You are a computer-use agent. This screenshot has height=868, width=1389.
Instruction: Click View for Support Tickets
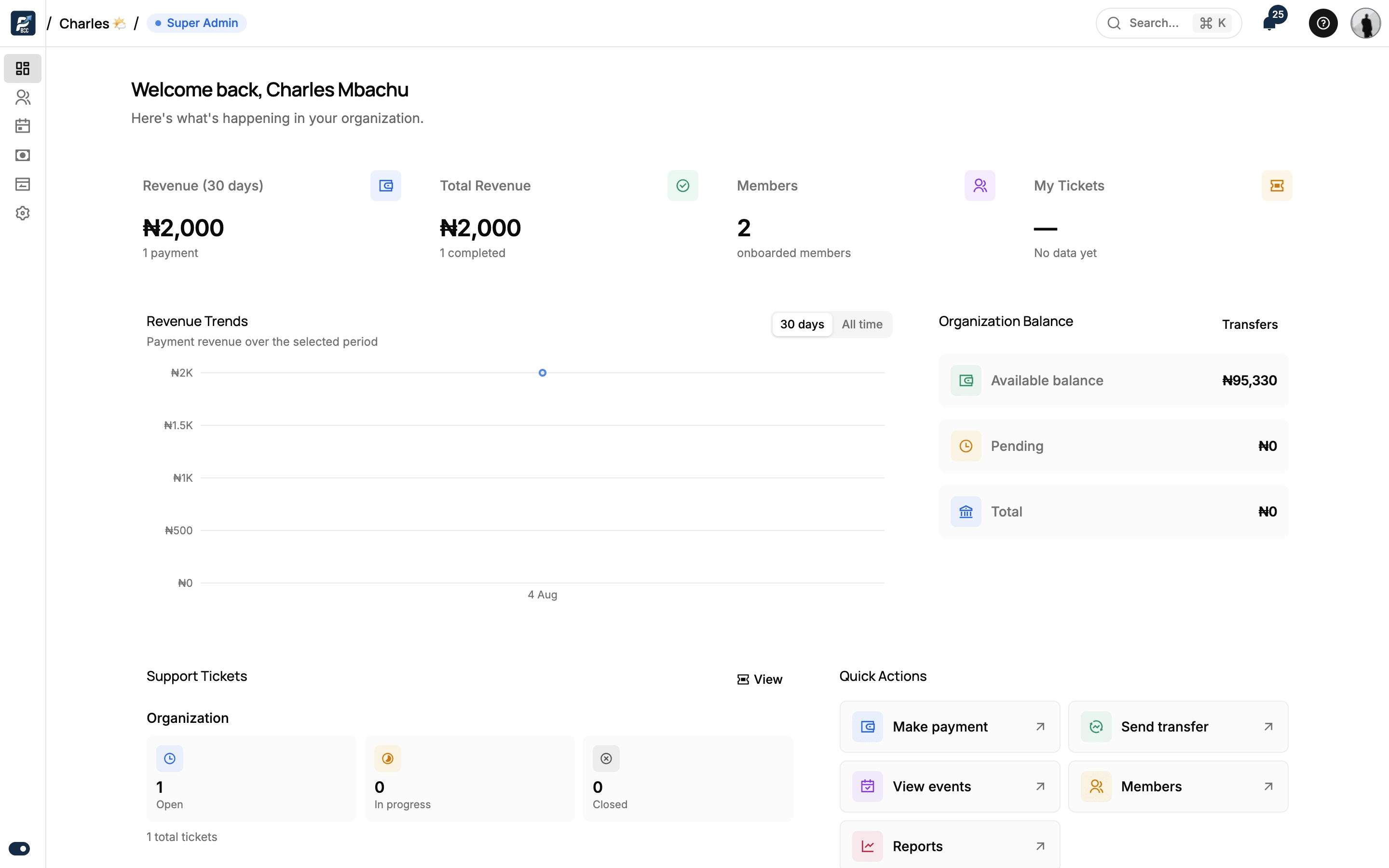(759, 679)
